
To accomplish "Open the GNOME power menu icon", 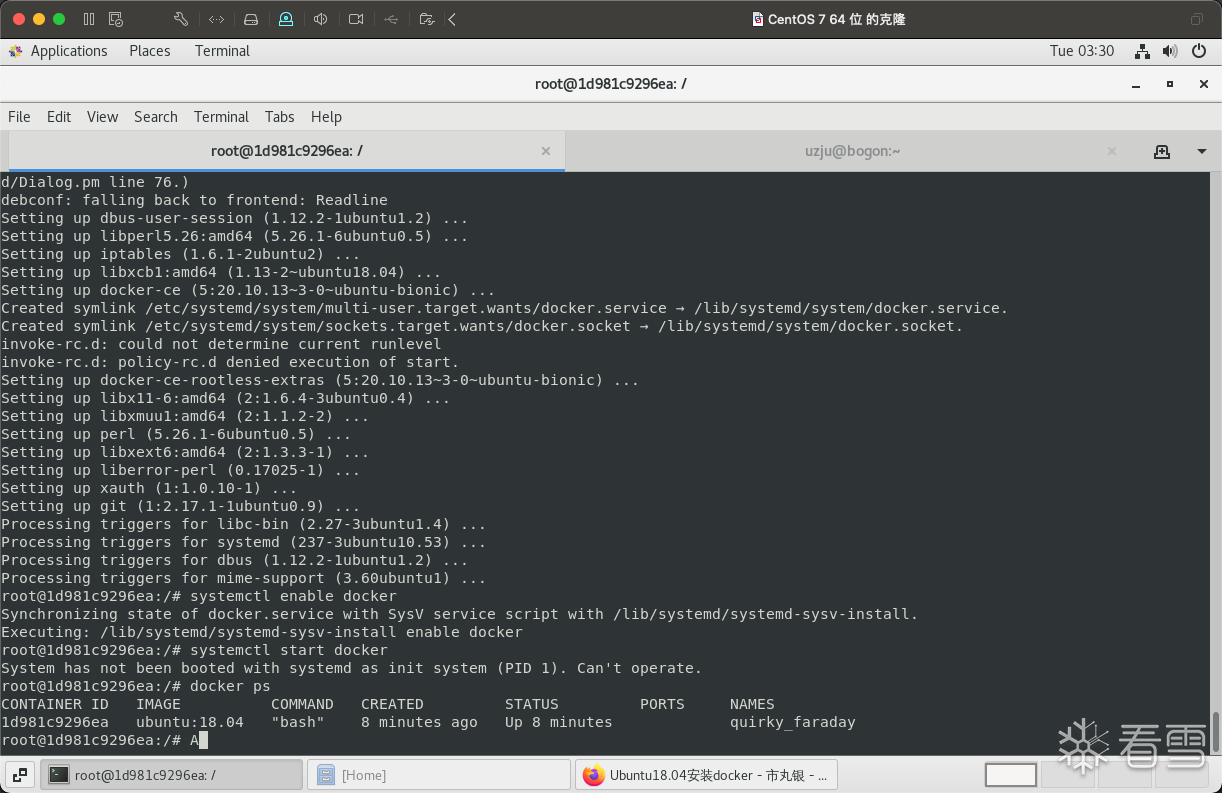I will (1198, 51).
